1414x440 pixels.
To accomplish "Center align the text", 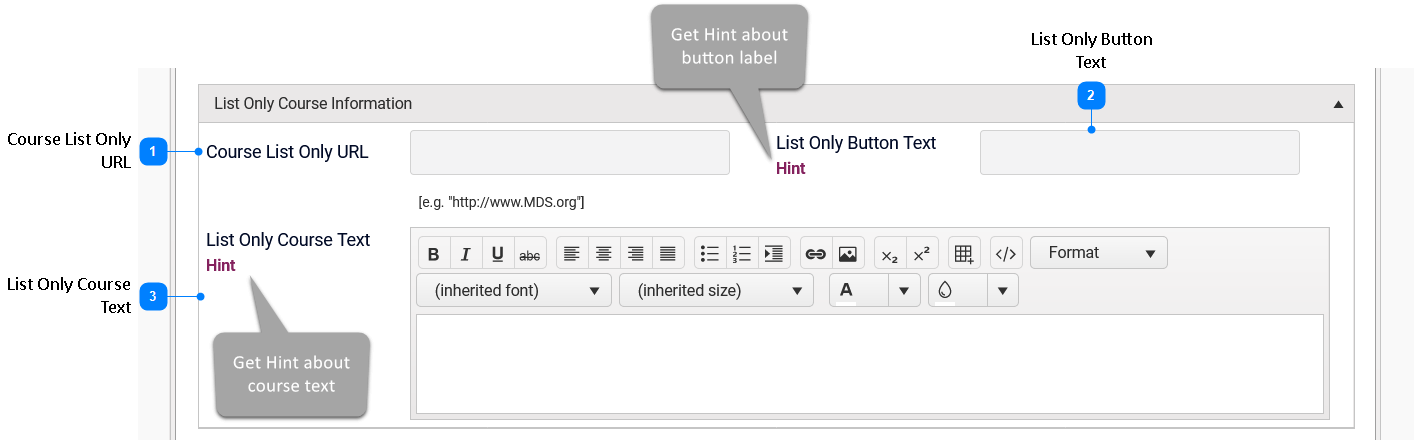I will pos(604,254).
